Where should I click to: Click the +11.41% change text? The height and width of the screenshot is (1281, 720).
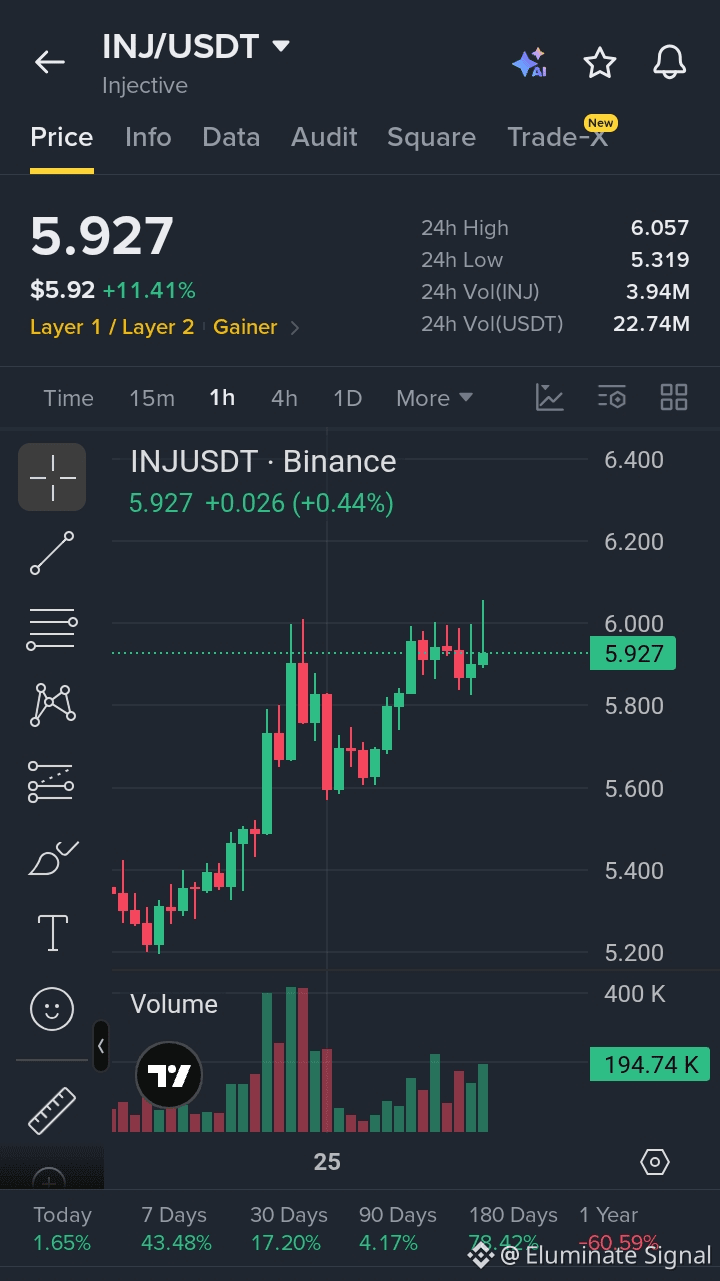pos(149,291)
